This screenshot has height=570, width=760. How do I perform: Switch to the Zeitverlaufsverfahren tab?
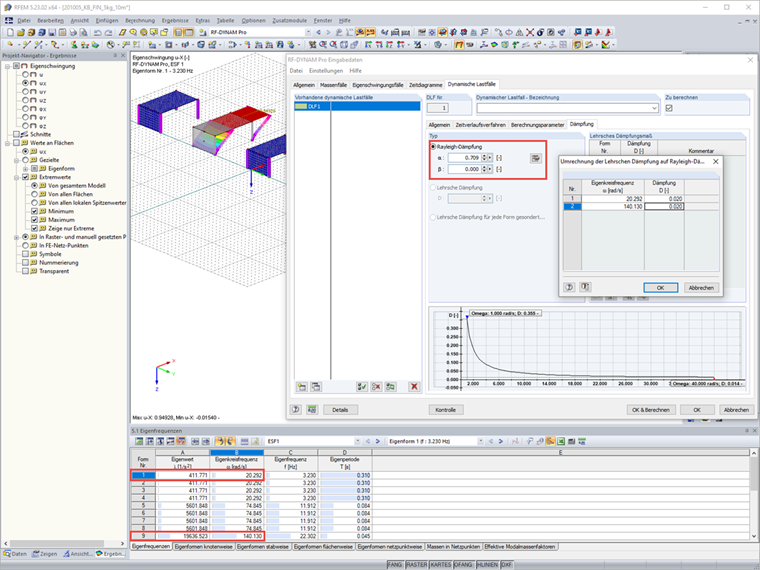pyautogui.click(x=480, y=125)
